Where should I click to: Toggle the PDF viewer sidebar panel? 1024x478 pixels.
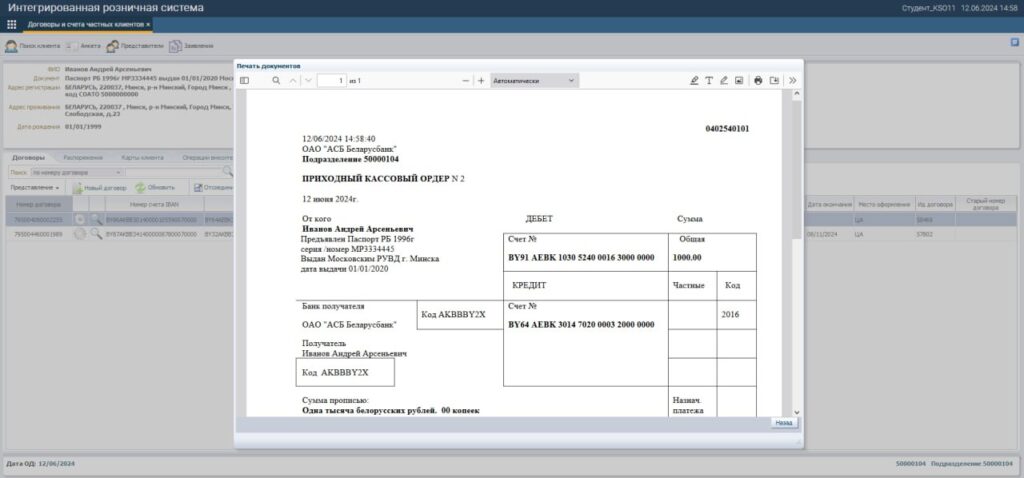(245, 80)
